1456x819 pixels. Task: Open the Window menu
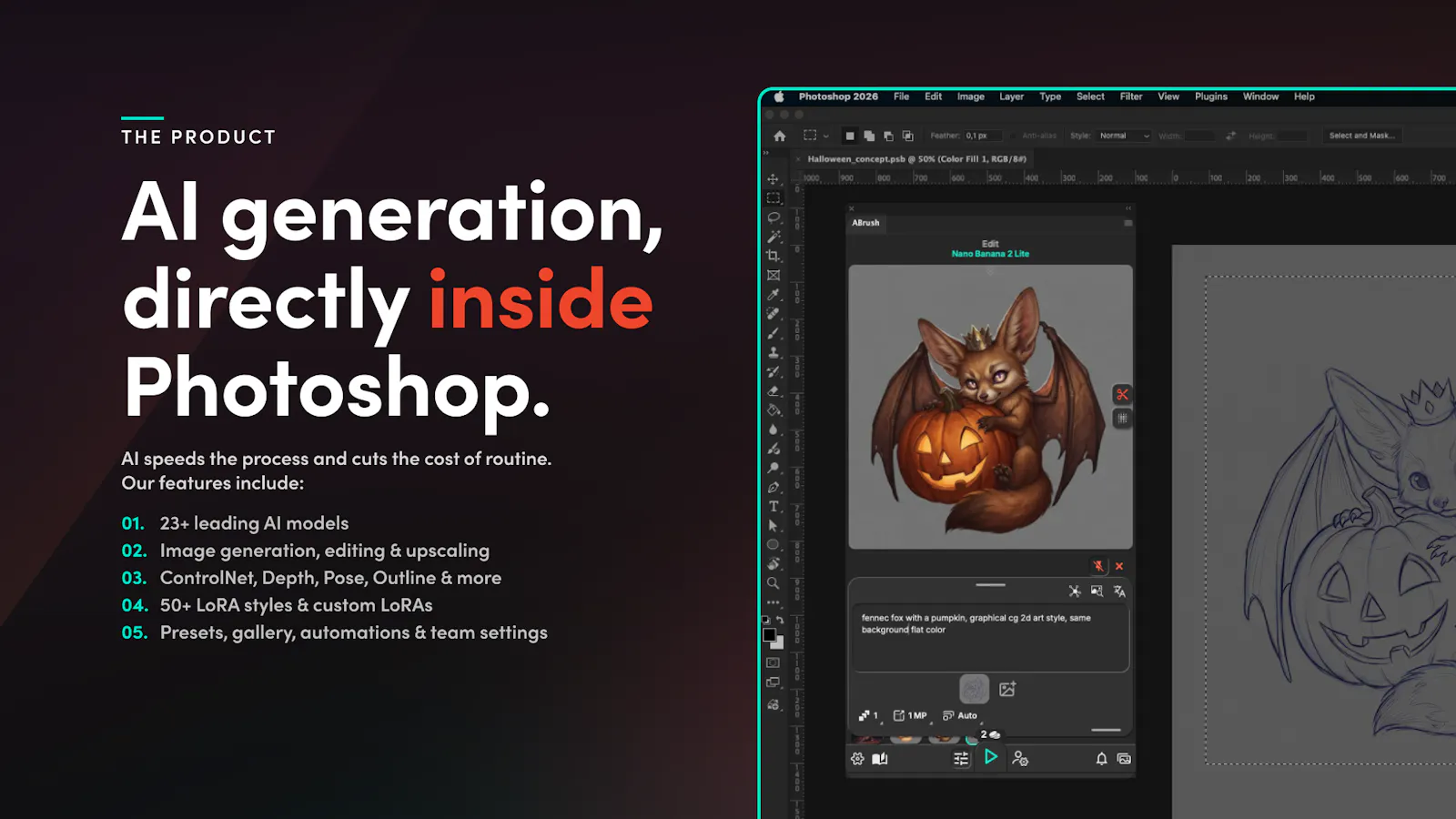point(1260,96)
